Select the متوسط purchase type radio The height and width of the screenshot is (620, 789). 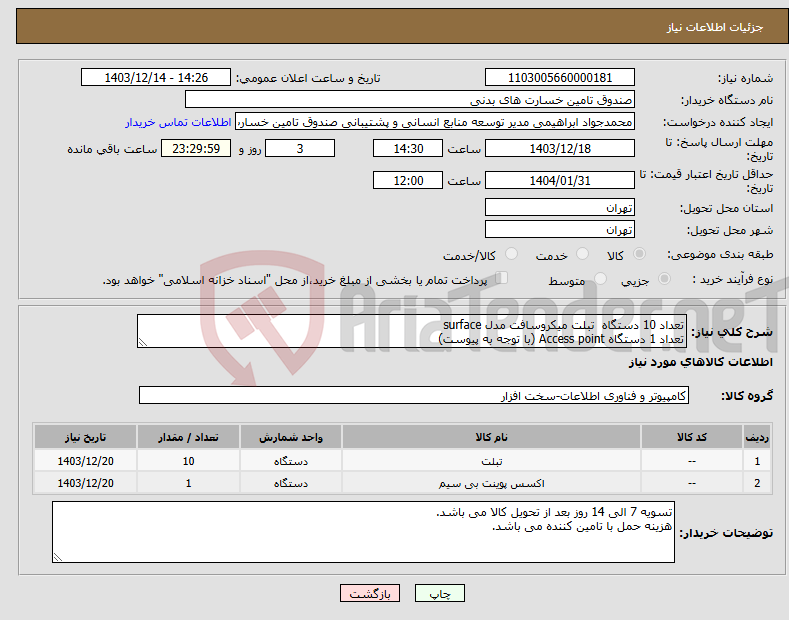click(600, 279)
